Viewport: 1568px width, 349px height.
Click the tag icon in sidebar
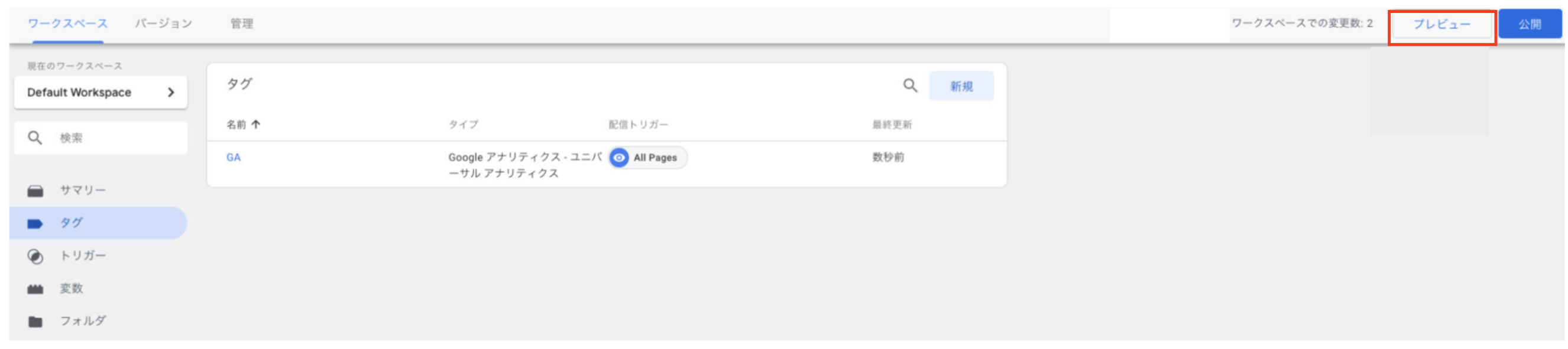click(35, 224)
